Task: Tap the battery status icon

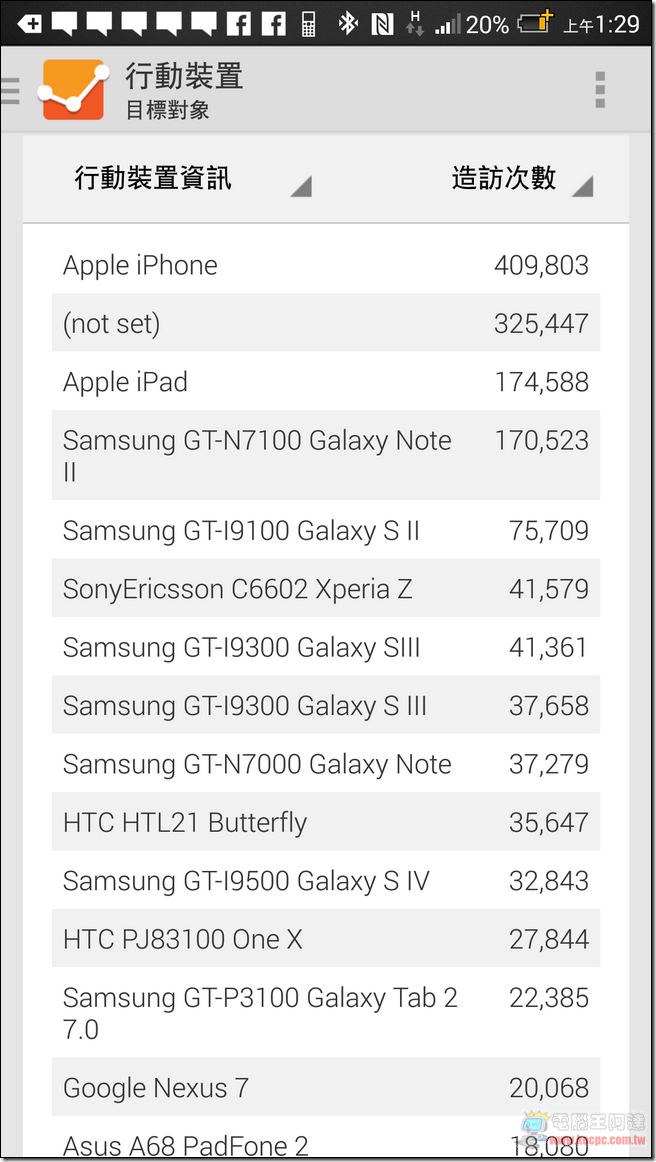Action: [535, 24]
